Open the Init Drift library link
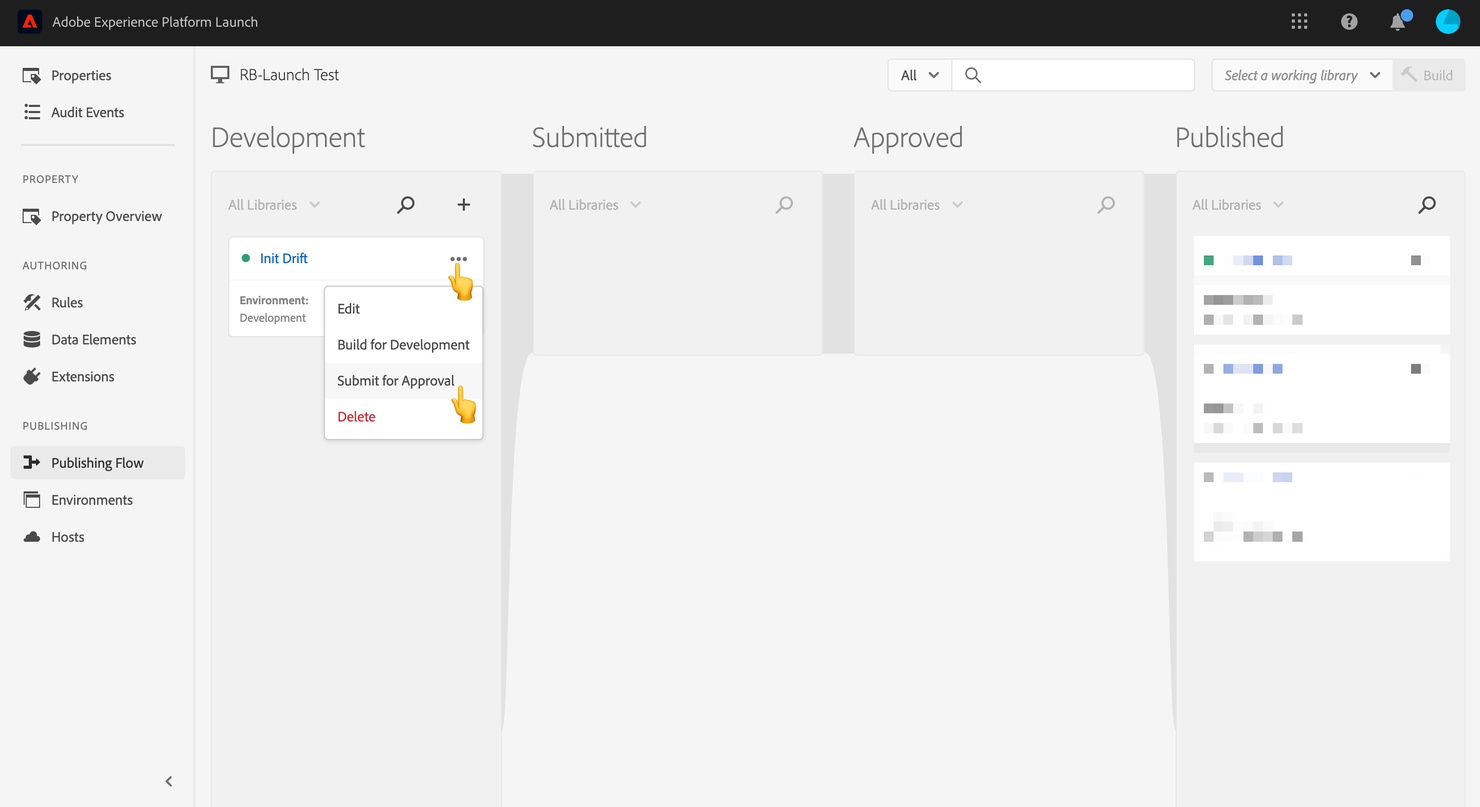Screen dimensions: 1480x807 tap(284, 258)
